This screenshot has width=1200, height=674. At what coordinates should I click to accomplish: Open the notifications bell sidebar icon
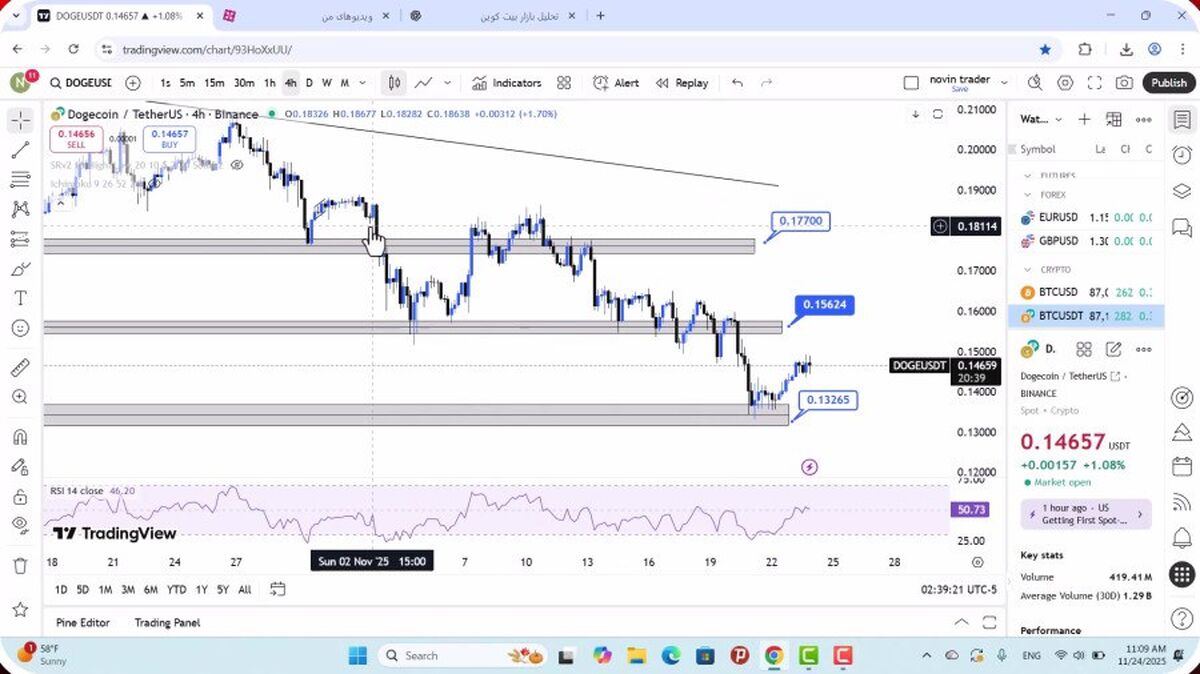coord(1181,539)
